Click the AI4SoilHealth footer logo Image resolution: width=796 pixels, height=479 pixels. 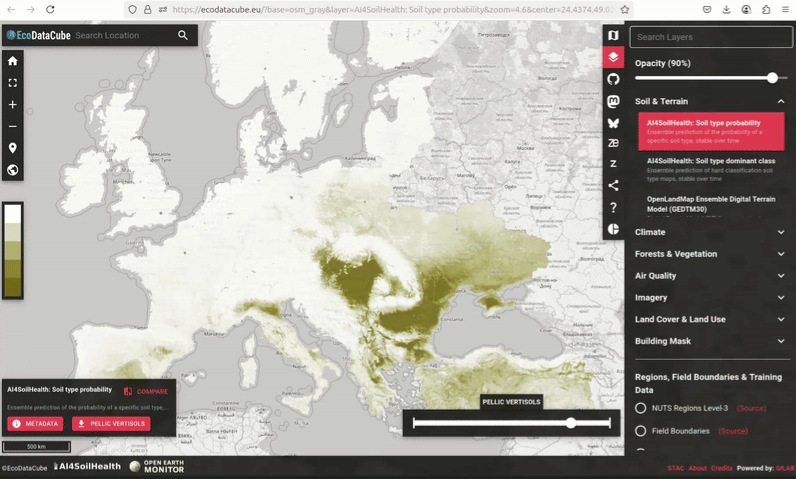[87, 466]
